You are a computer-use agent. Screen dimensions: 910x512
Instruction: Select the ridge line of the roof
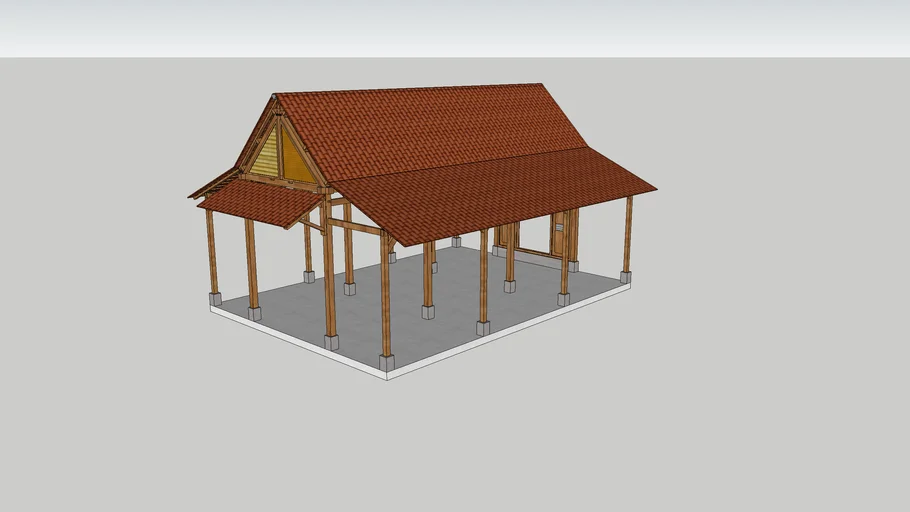pos(410,89)
